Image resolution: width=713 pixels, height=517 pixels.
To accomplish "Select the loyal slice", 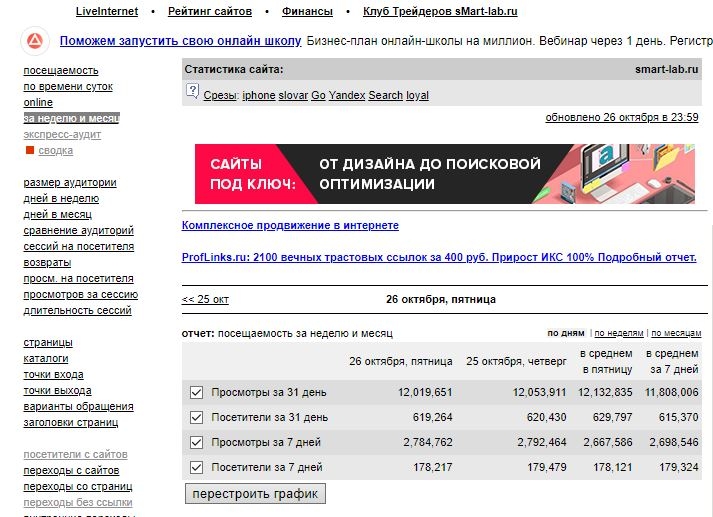I will (417, 95).
